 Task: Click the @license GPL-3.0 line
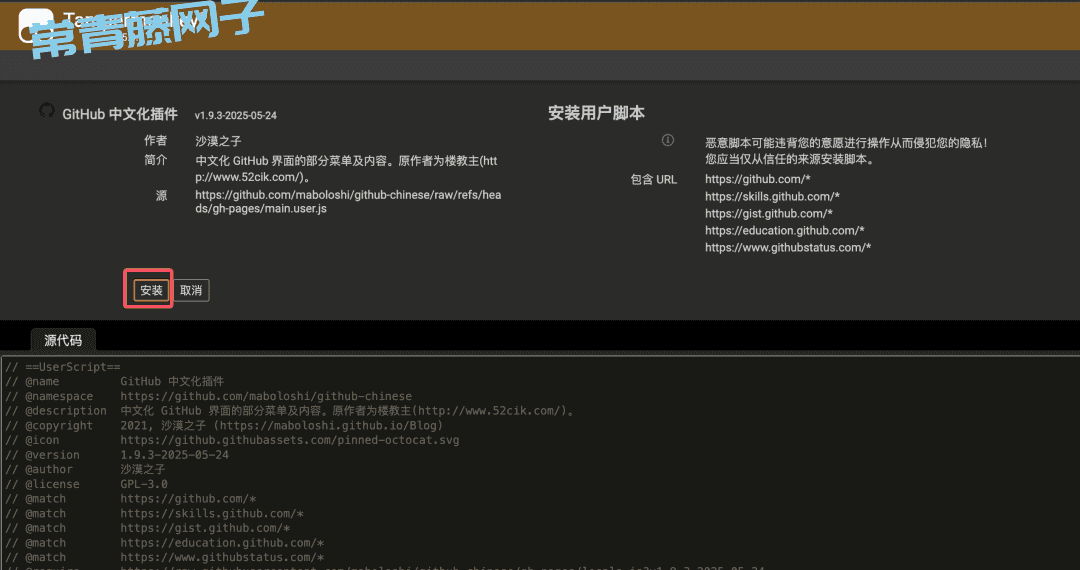(86, 484)
